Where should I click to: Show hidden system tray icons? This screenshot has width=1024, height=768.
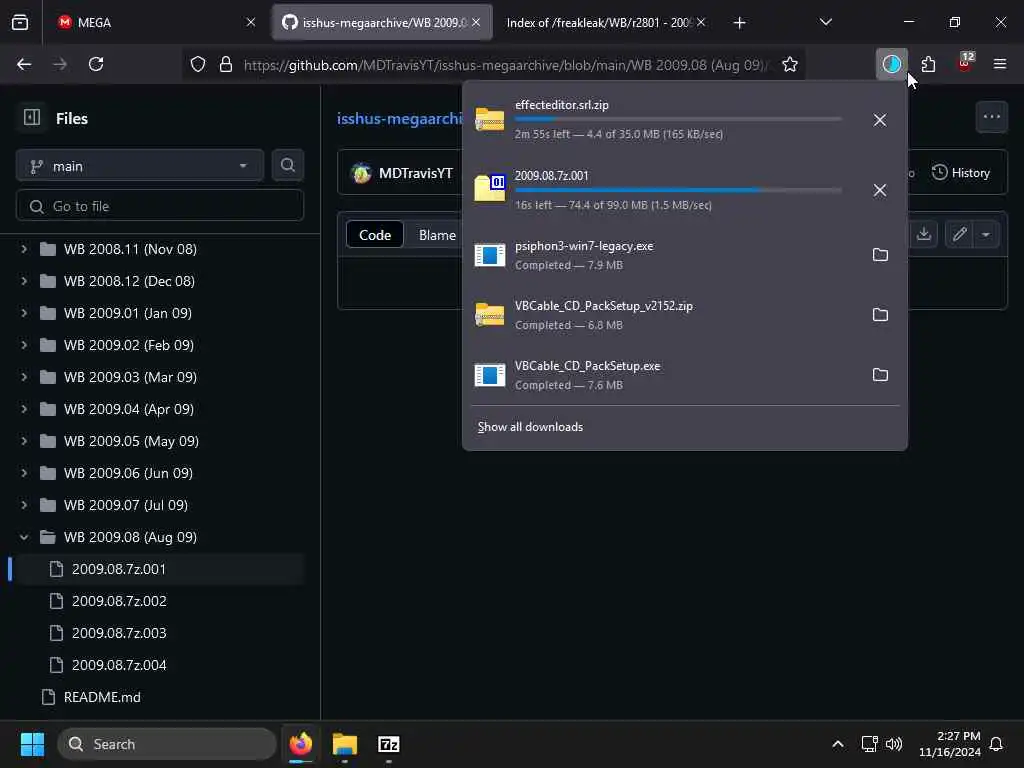[838, 744]
